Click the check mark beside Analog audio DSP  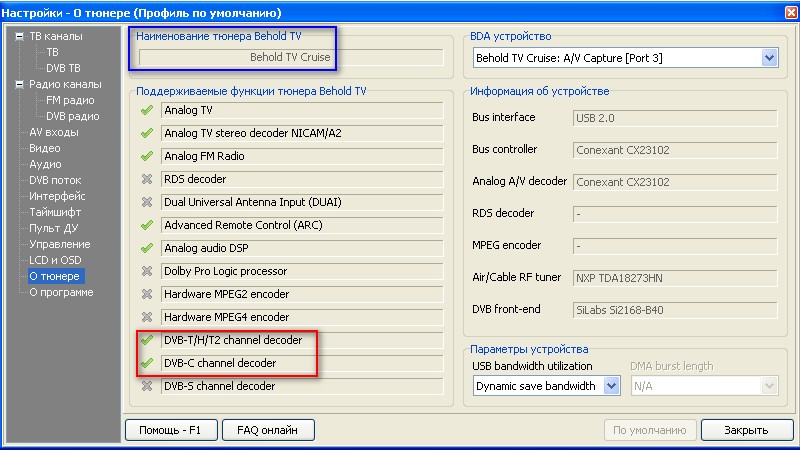(x=147, y=248)
